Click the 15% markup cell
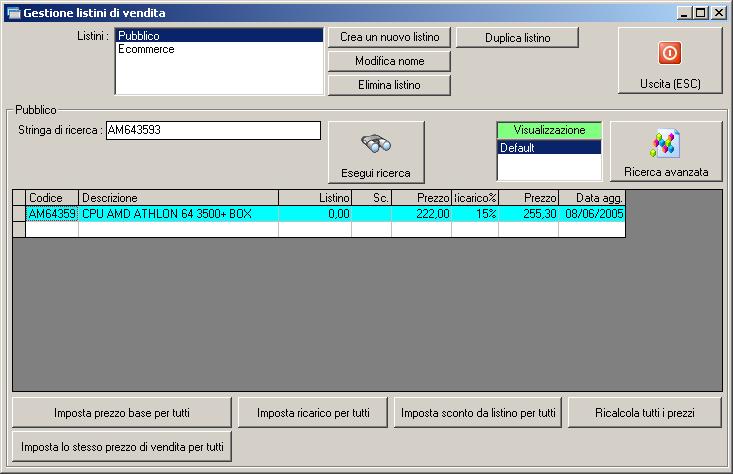 point(475,214)
